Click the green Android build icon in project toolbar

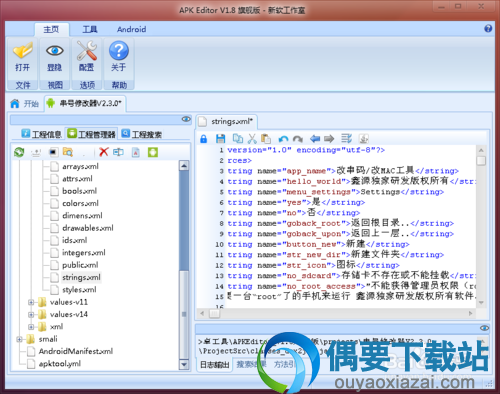click(x=153, y=152)
